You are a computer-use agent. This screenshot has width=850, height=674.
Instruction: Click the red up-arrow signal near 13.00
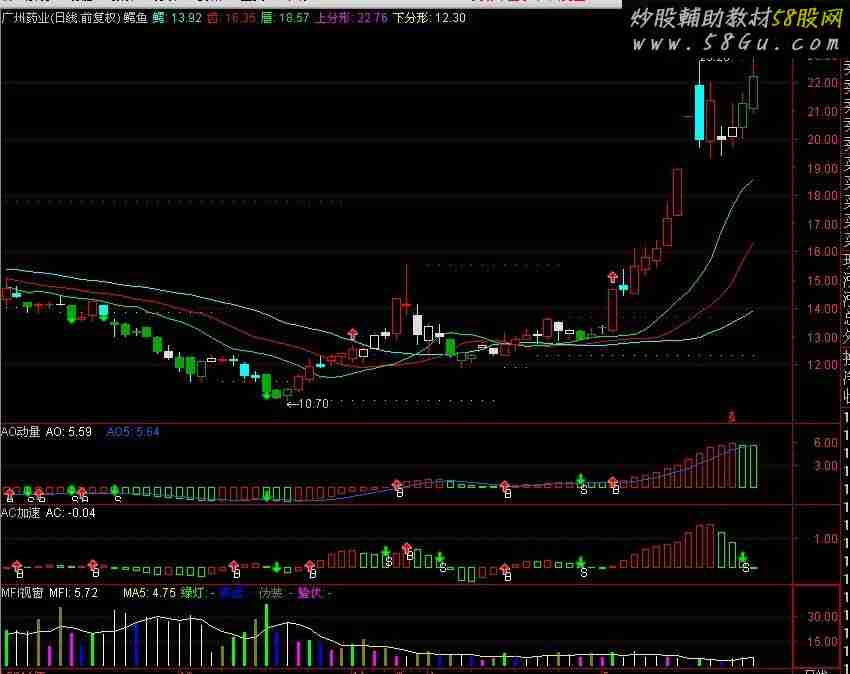[x=353, y=333]
